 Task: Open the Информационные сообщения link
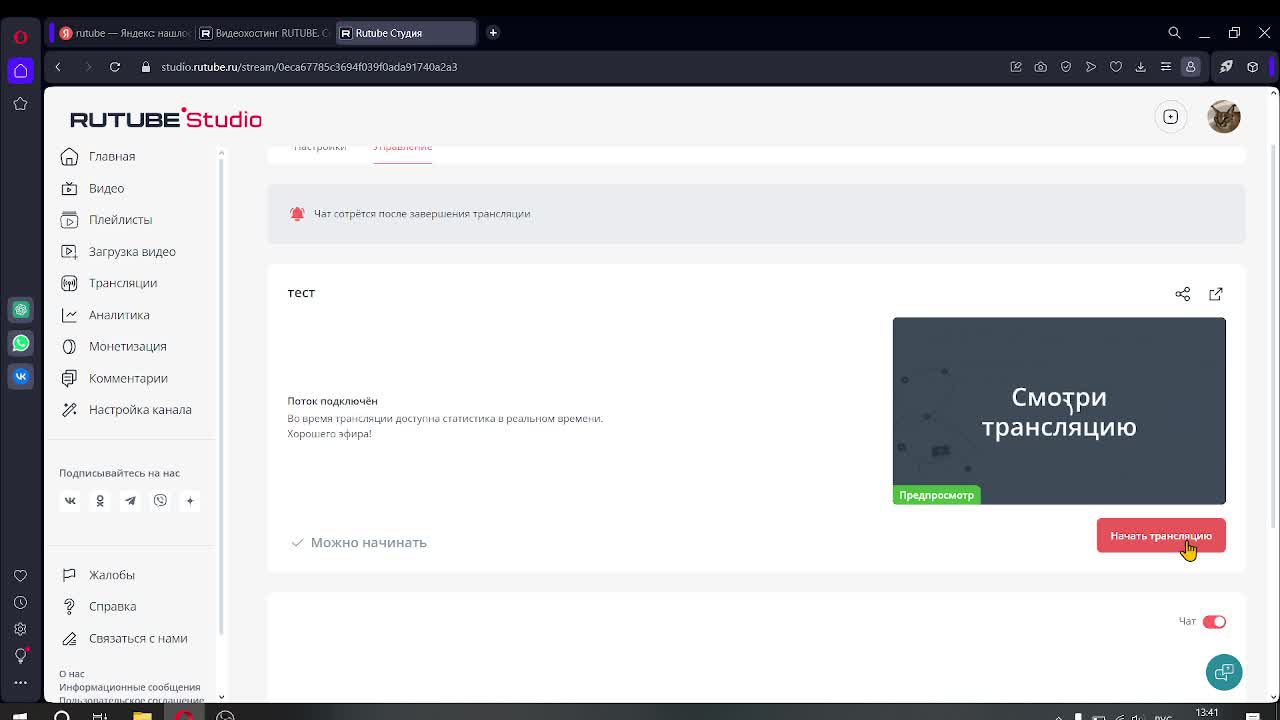pyautogui.click(x=130, y=687)
